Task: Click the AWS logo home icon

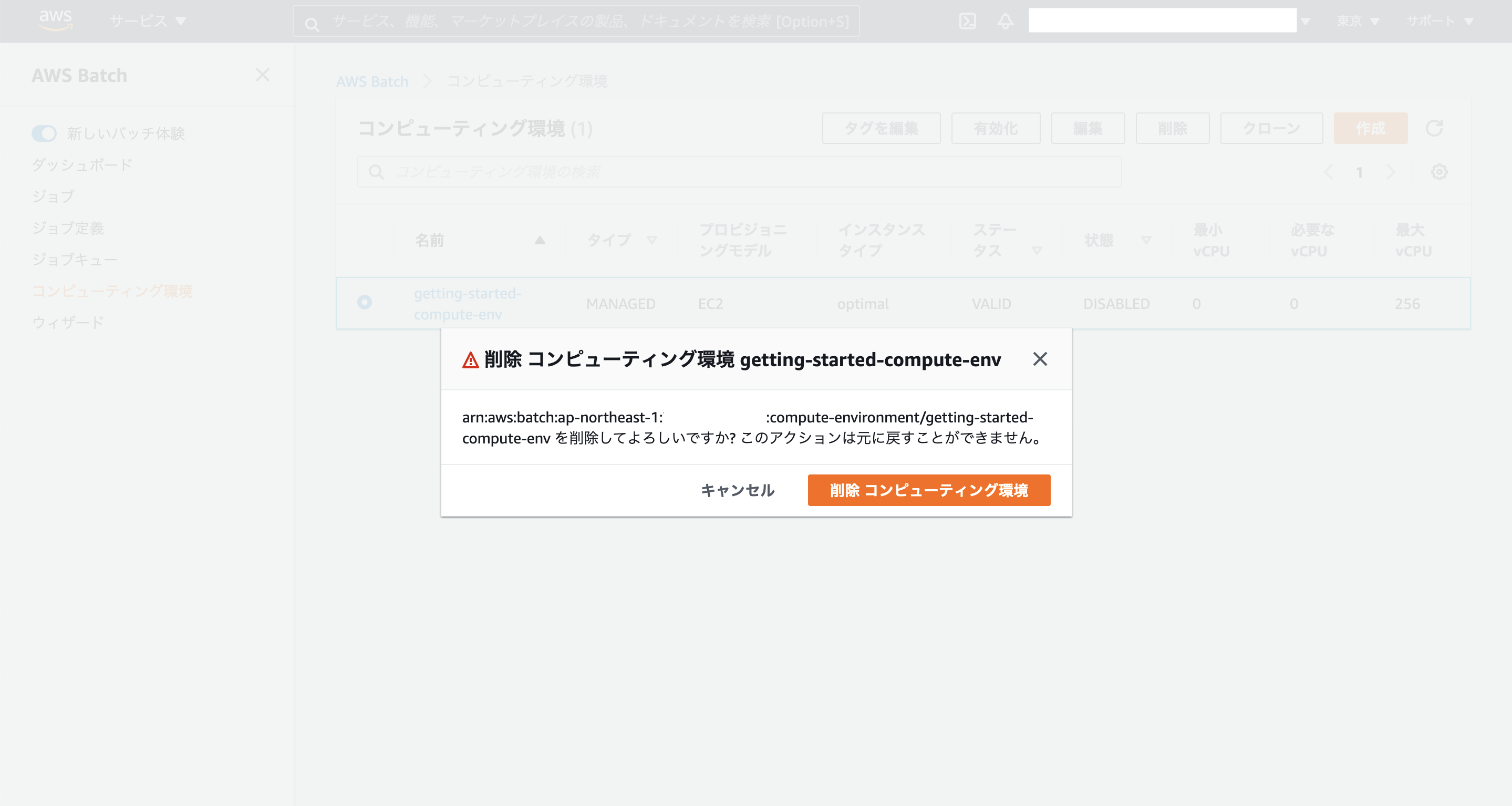Action: (56, 20)
